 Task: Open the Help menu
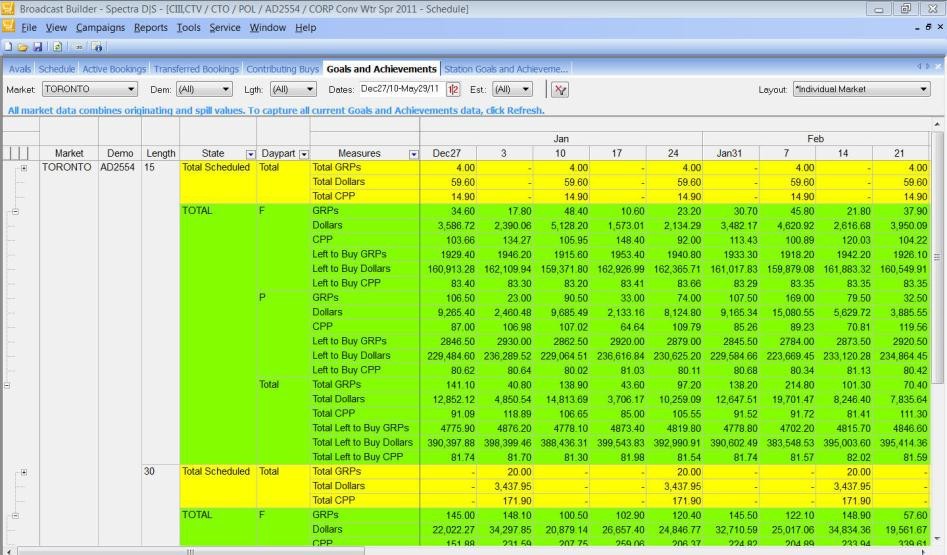pyautogui.click(x=306, y=27)
